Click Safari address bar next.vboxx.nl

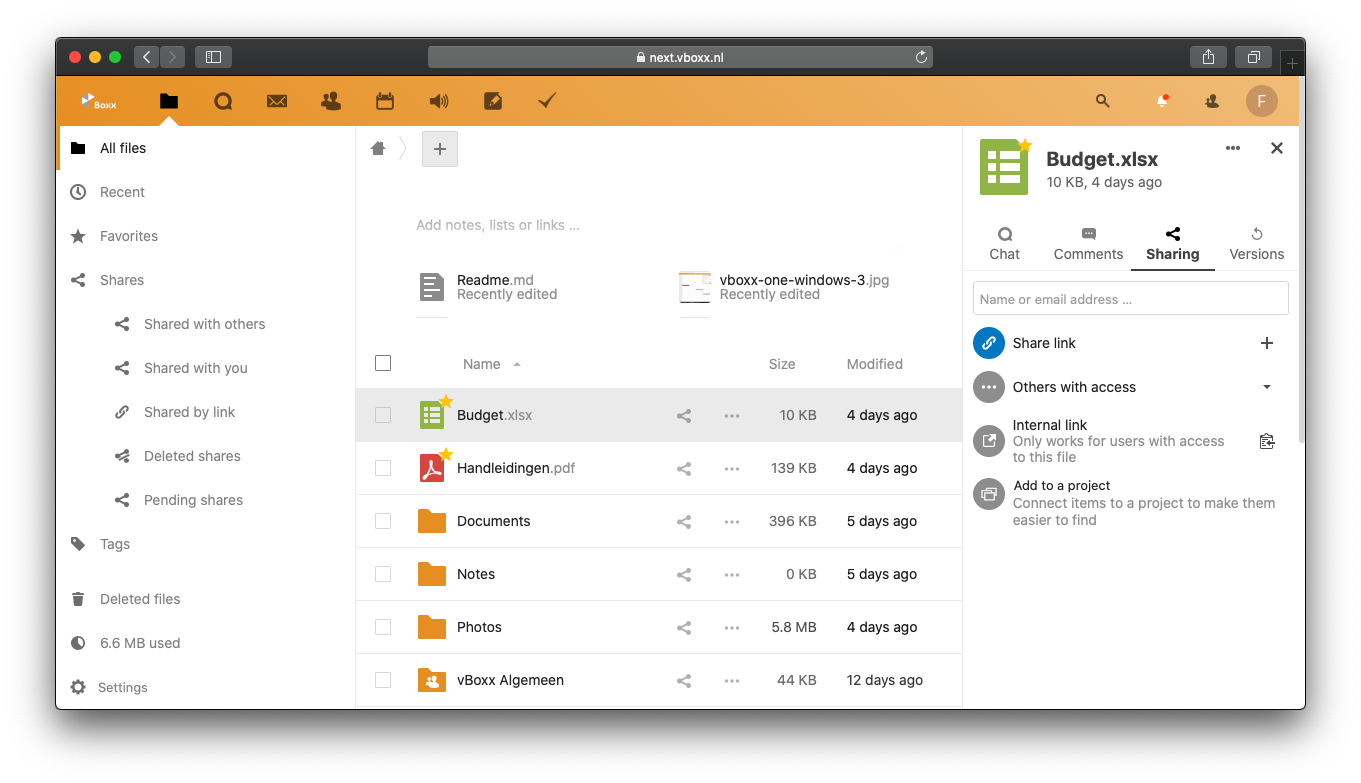click(680, 57)
